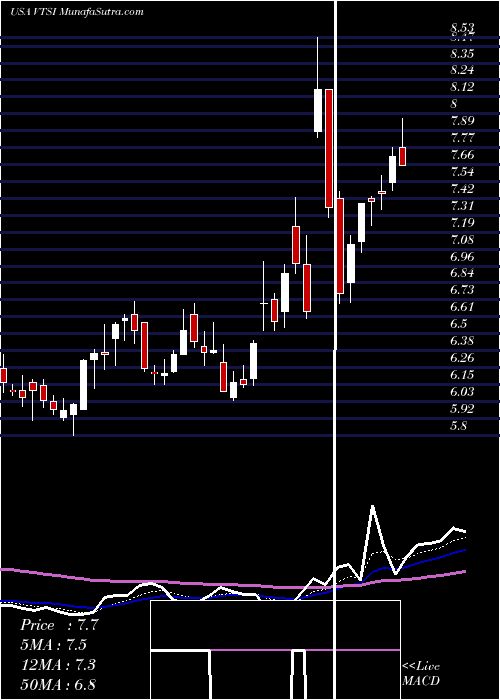Click the 5MA : 7.5 readout
This screenshot has height=700, width=500.
(53, 645)
